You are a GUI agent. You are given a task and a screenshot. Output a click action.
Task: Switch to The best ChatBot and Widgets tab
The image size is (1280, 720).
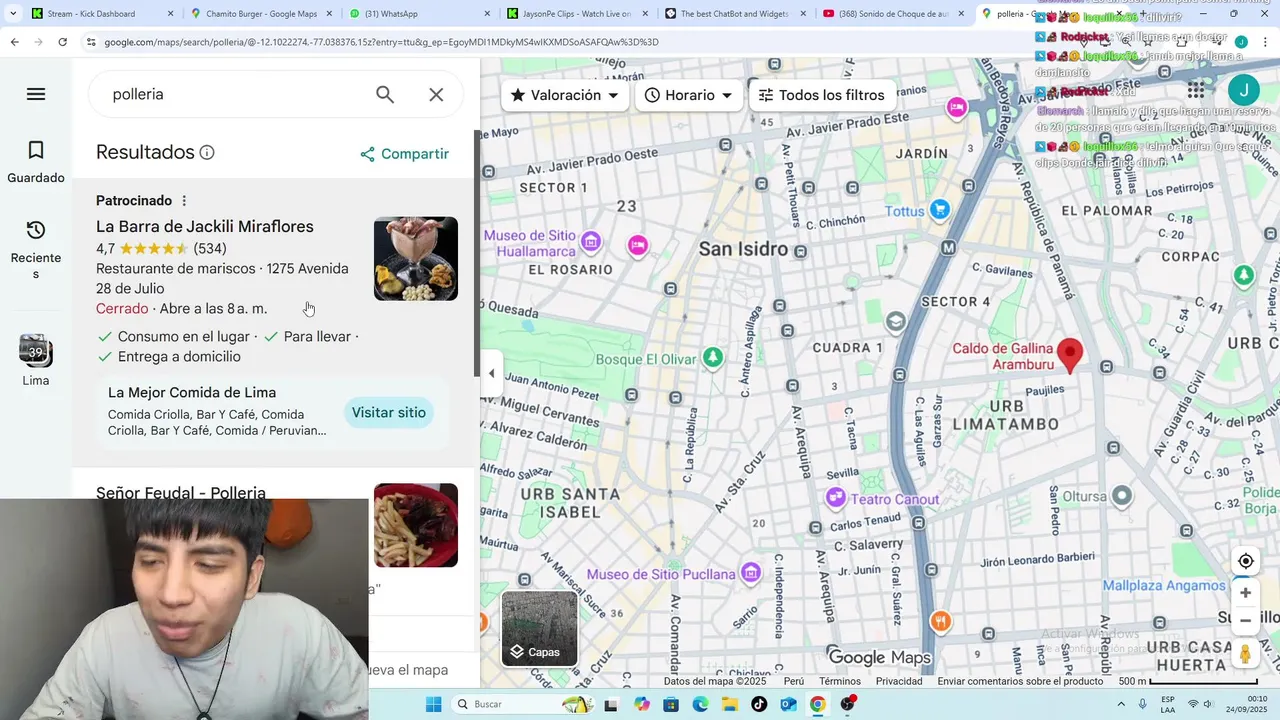736,14
